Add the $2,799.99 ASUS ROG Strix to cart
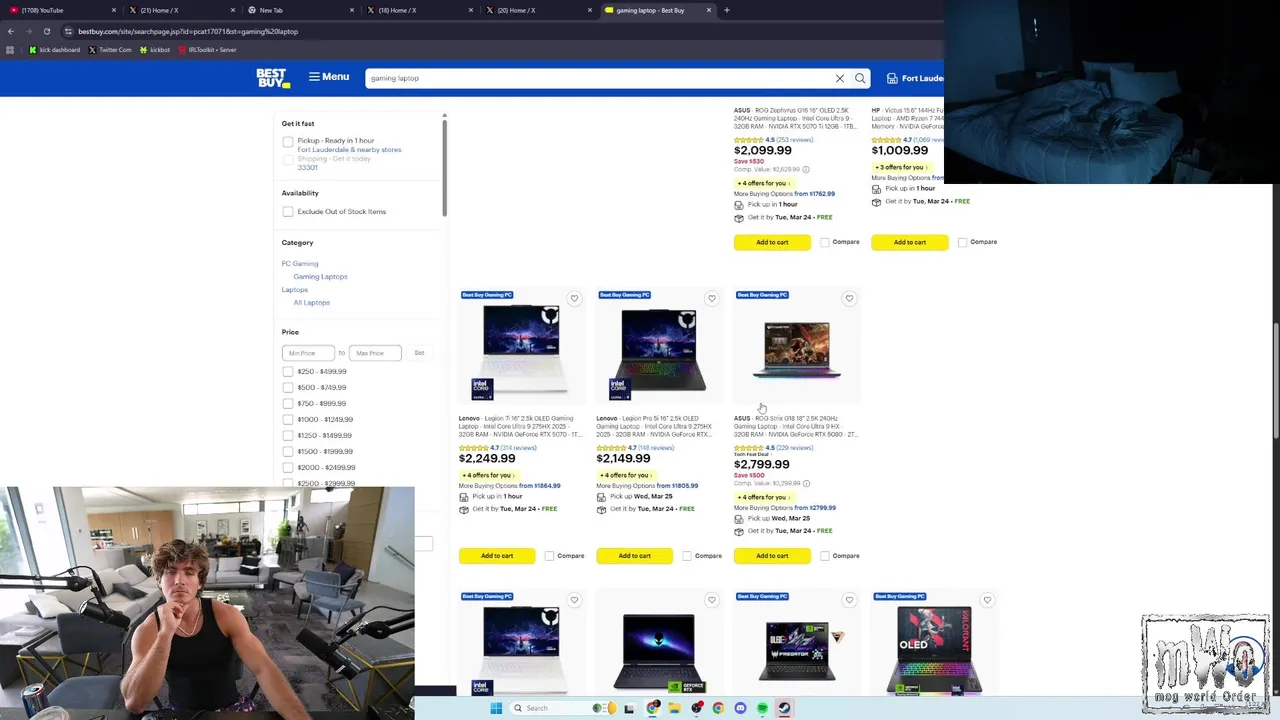Screen dimensions: 1280x720 point(772,556)
